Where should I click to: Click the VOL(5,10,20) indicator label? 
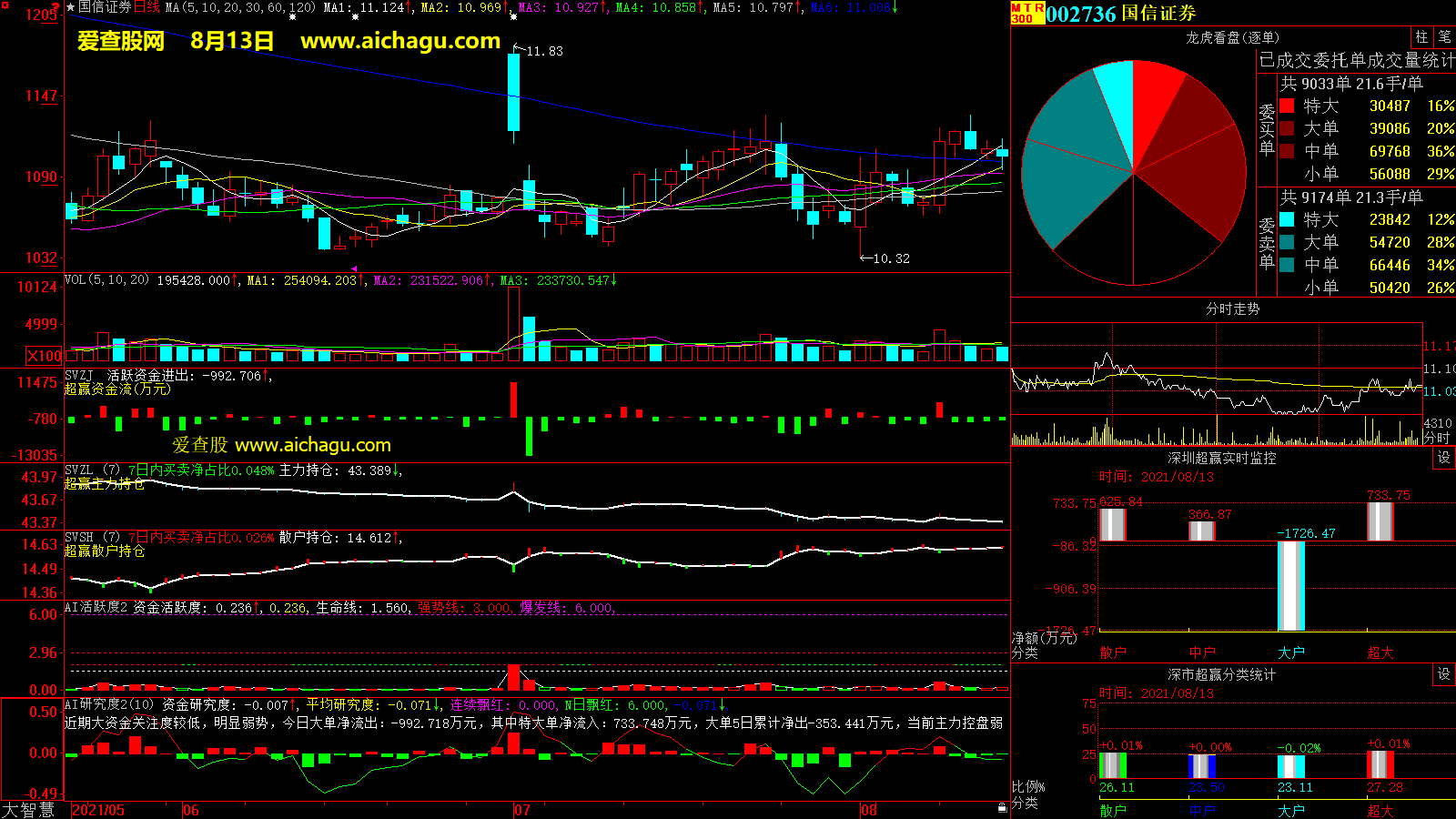point(106,280)
